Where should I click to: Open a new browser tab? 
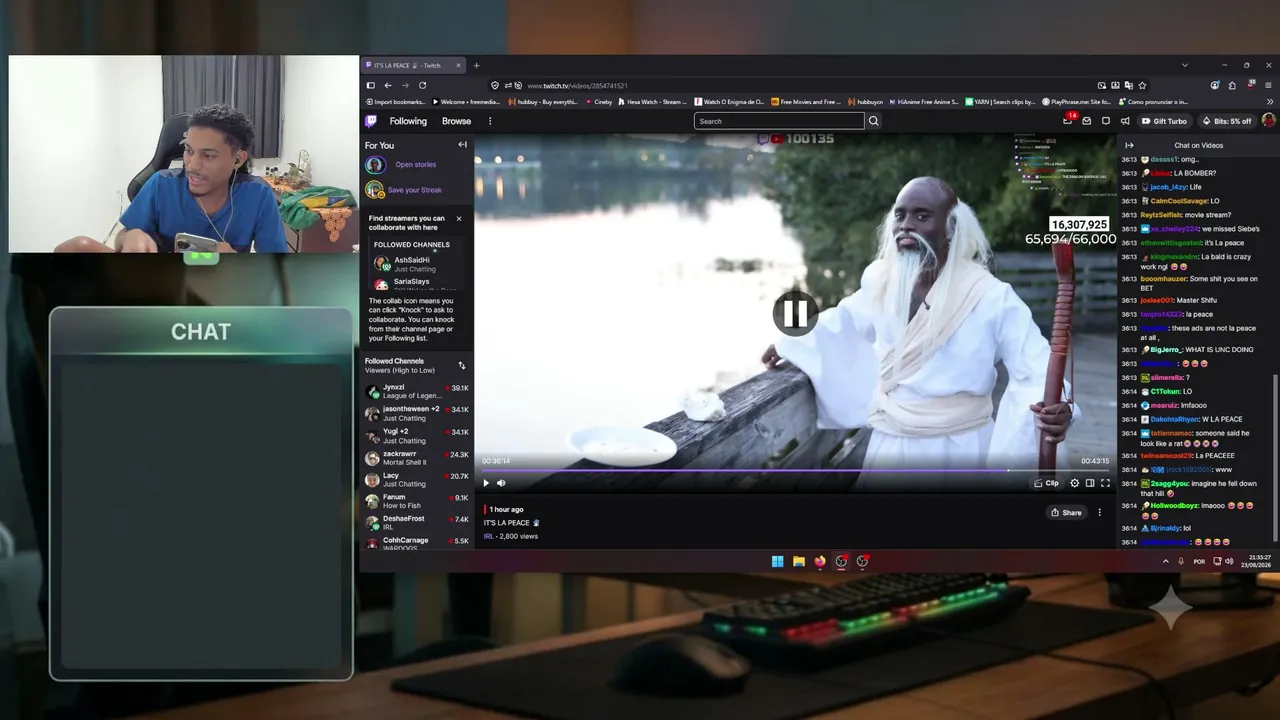[476, 65]
